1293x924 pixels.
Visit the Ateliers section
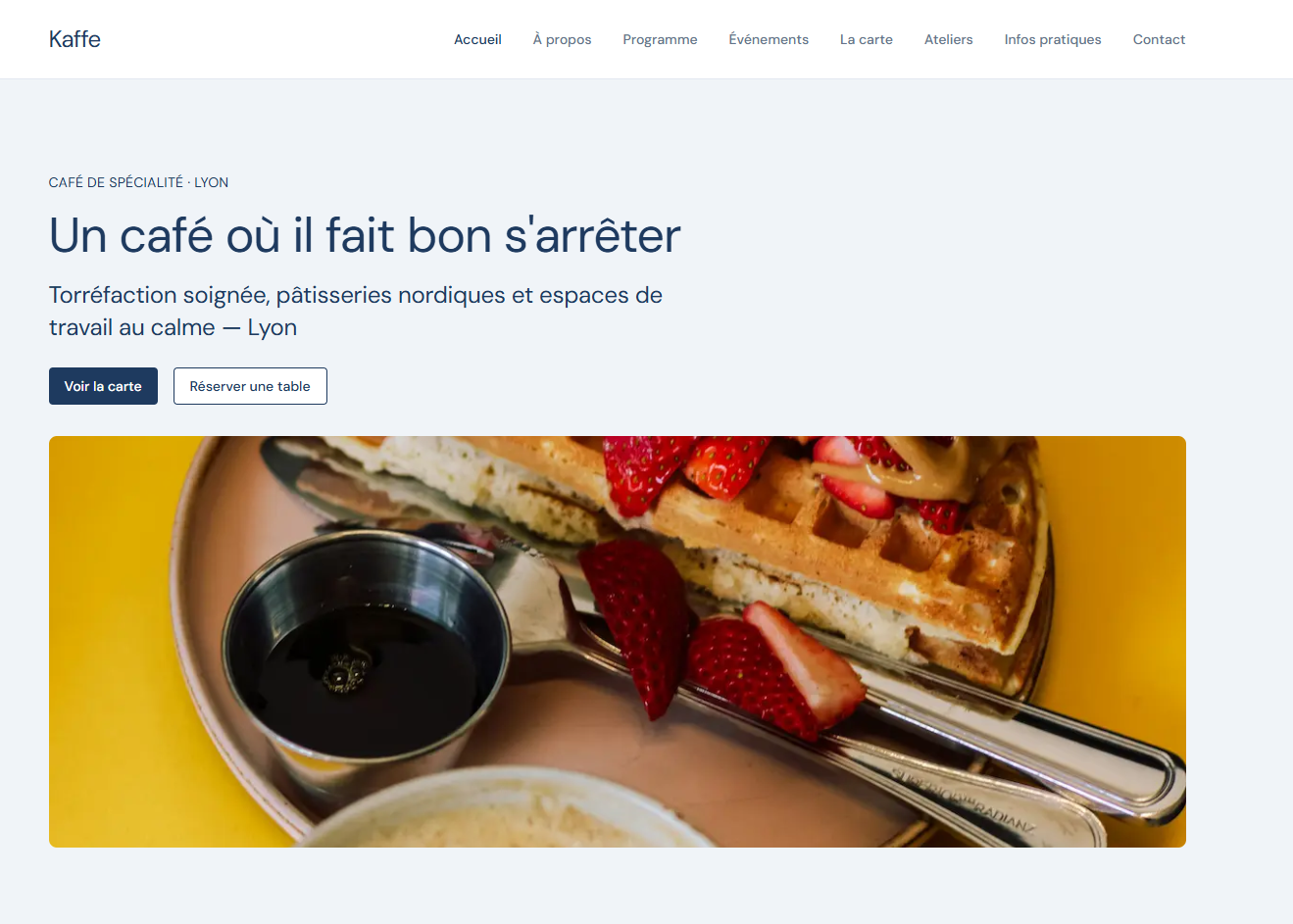pos(948,39)
